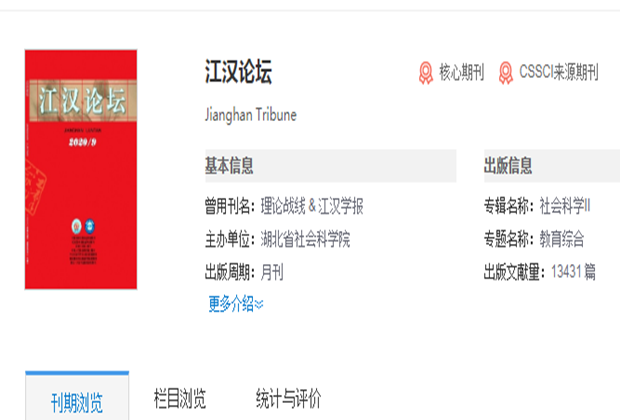The image size is (620, 420).
Task: Click the red-gold round emblem on journal cover
Action: [x=76, y=225]
